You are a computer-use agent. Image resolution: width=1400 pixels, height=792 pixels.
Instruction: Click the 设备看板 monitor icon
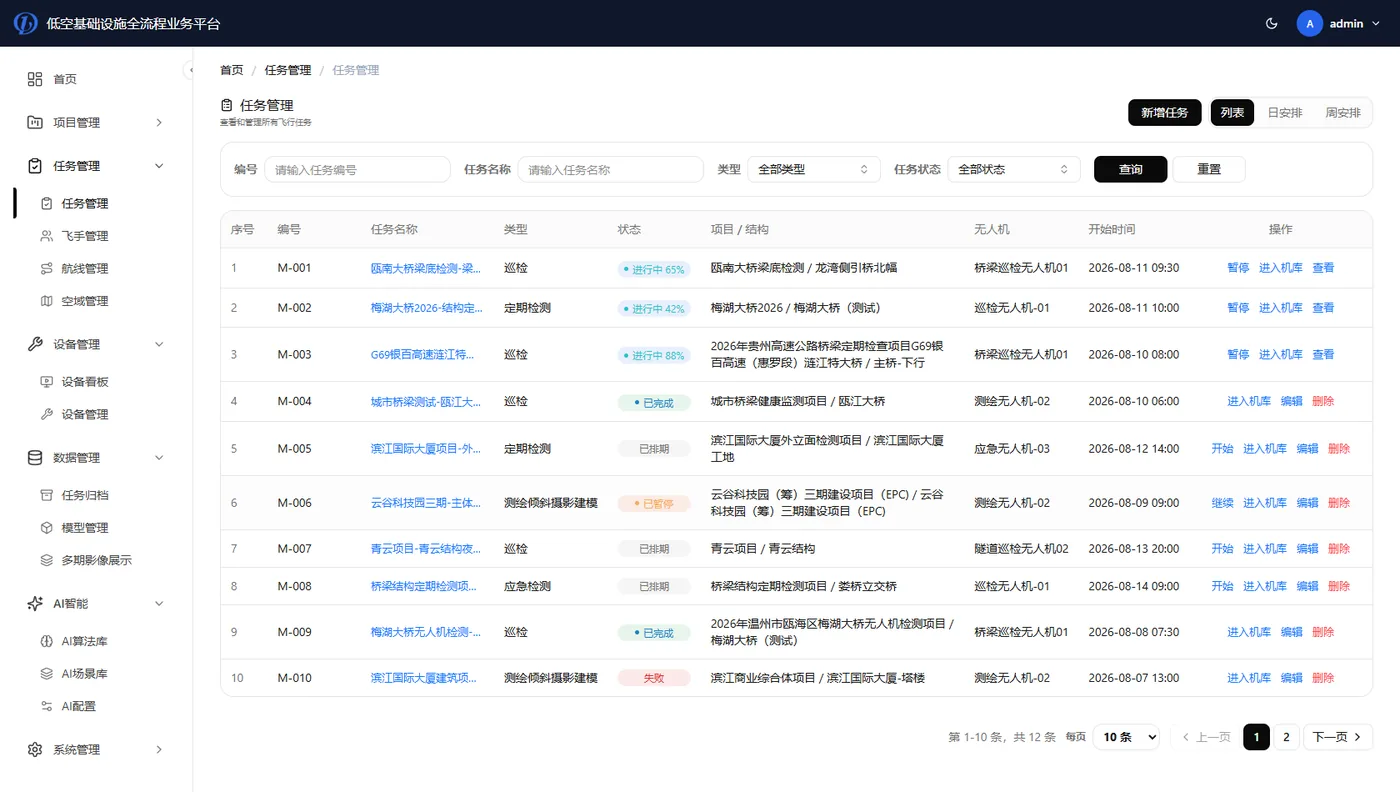click(x=46, y=381)
